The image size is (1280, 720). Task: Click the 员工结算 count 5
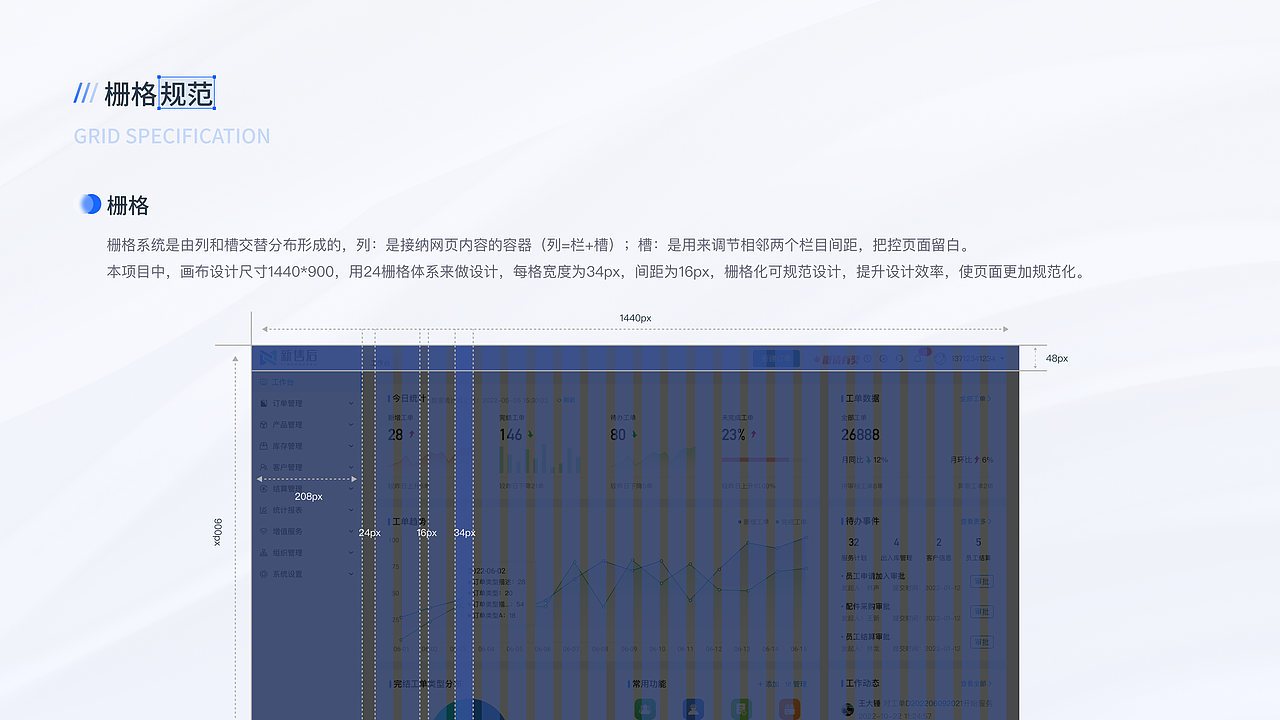click(x=978, y=542)
